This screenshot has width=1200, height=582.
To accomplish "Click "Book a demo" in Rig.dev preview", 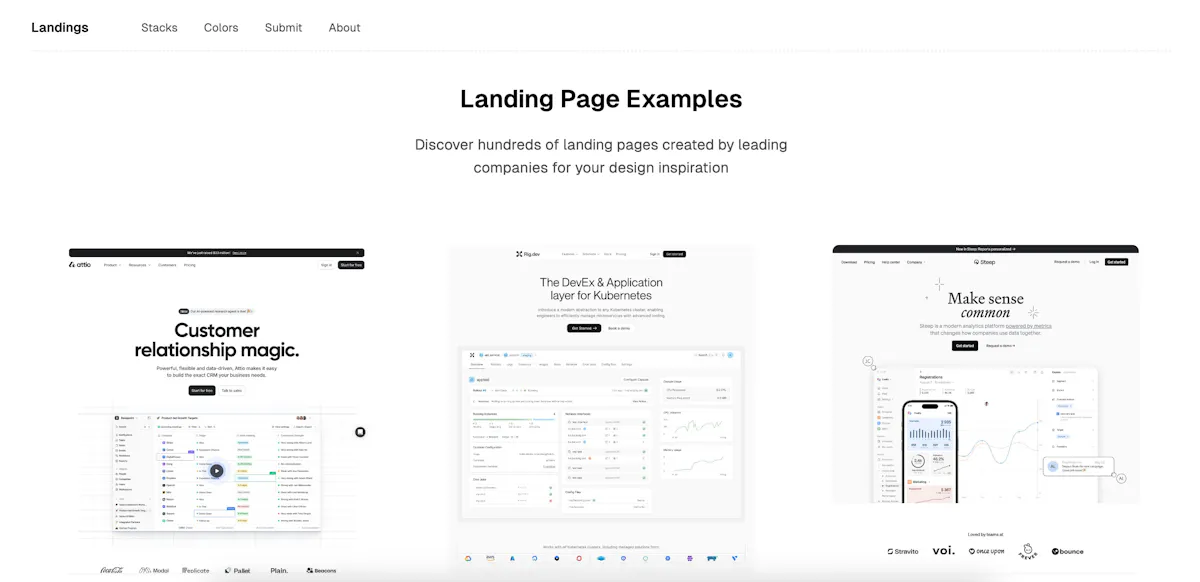I will [x=620, y=328].
